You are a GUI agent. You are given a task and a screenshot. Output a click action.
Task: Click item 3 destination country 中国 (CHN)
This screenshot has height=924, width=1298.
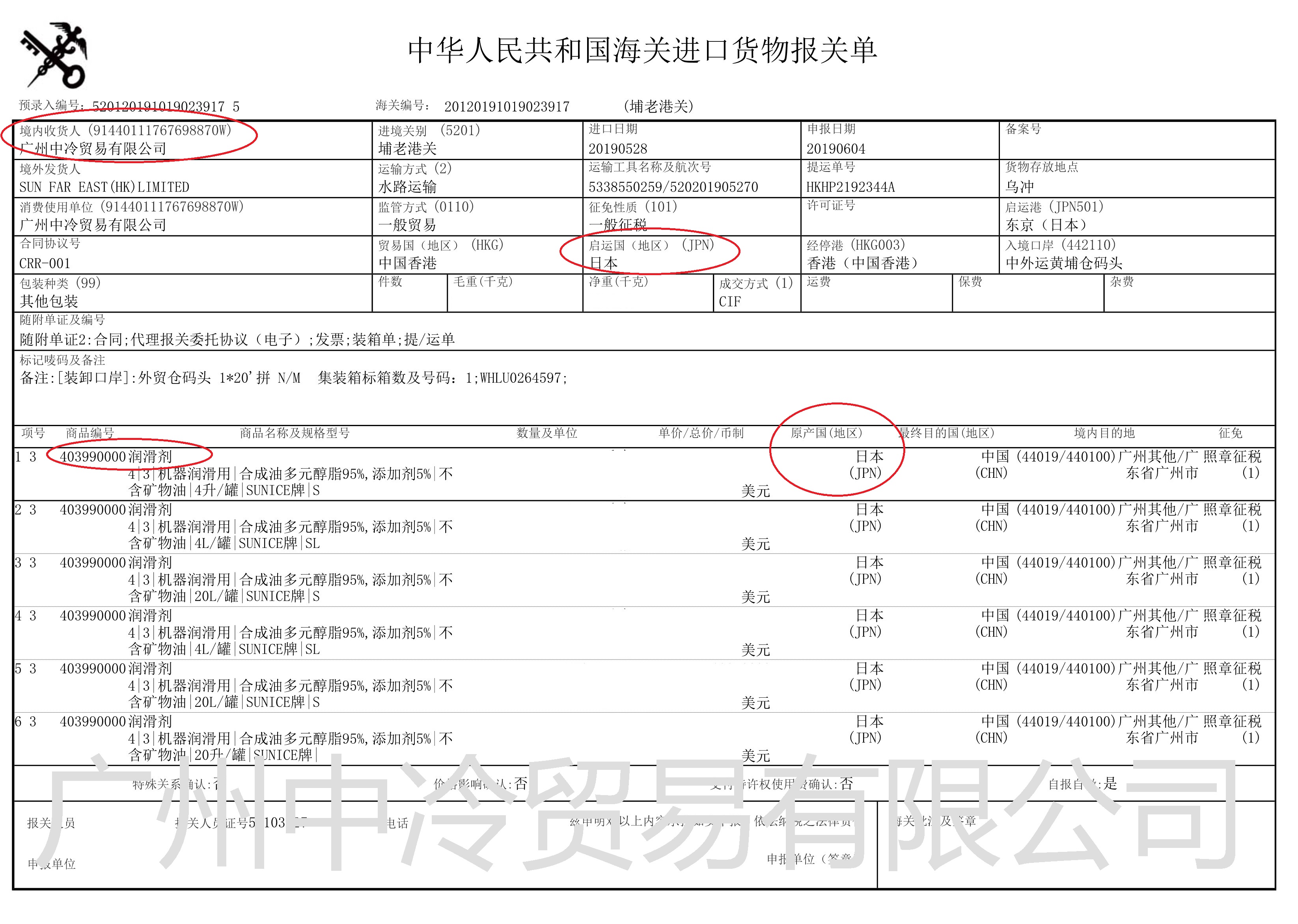tap(992, 570)
